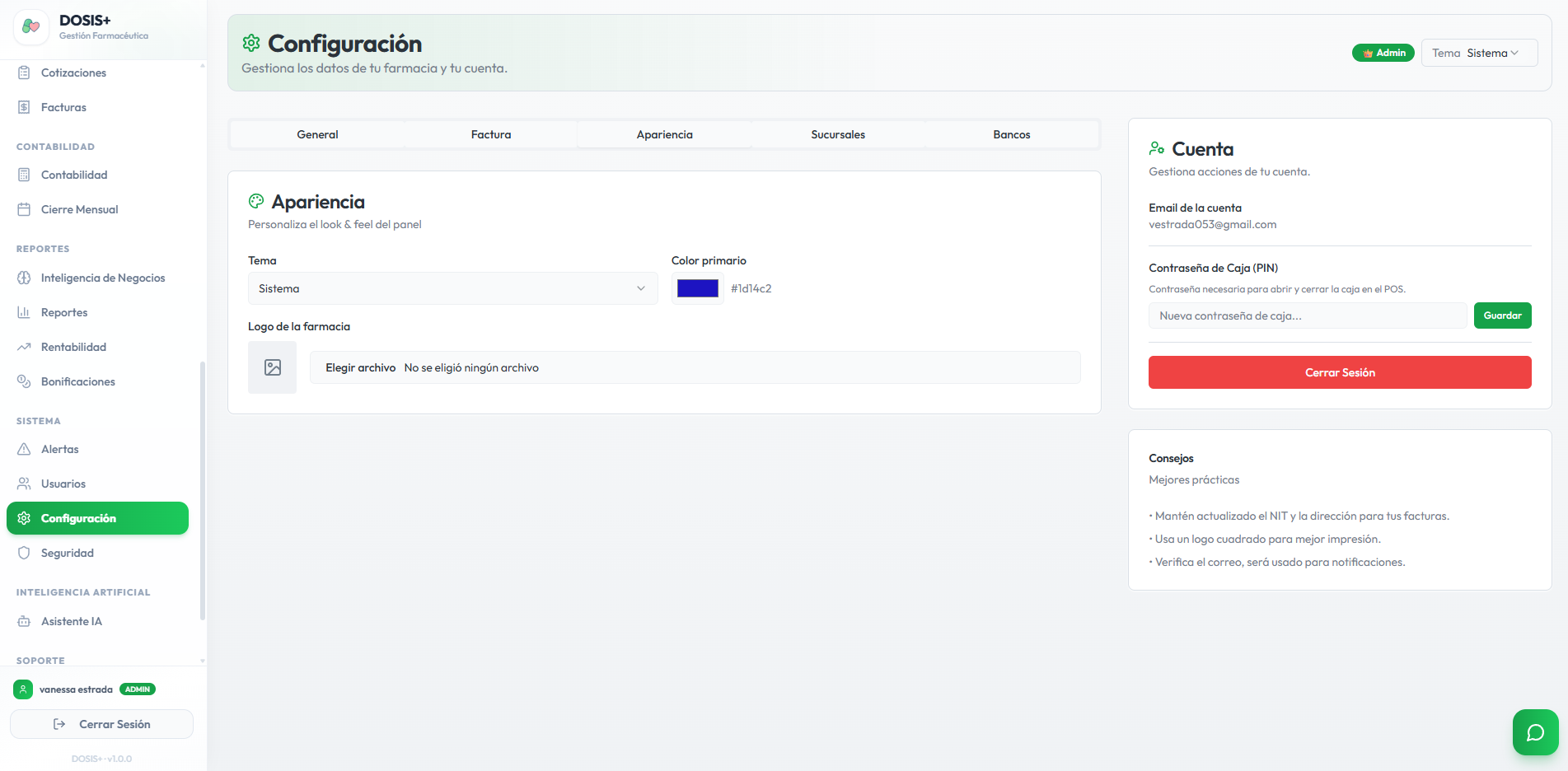Switch to the Factura tab

(x=491, y=134)
